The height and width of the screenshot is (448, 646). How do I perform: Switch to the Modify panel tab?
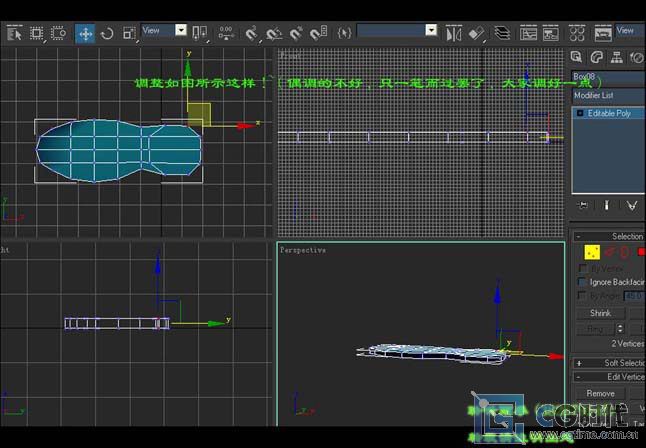(597, 57)
